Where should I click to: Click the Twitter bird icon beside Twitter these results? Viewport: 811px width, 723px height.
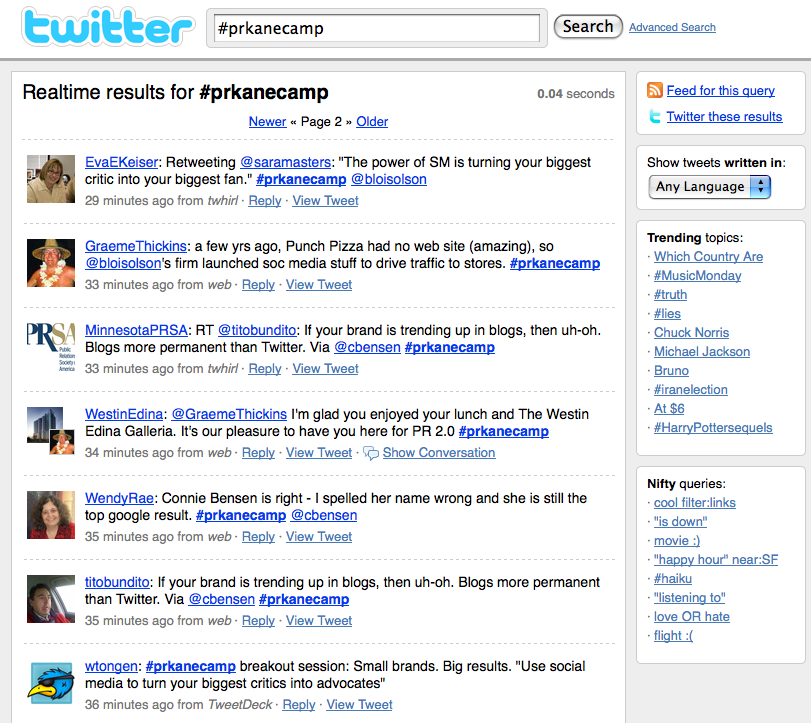coord(655,116)
